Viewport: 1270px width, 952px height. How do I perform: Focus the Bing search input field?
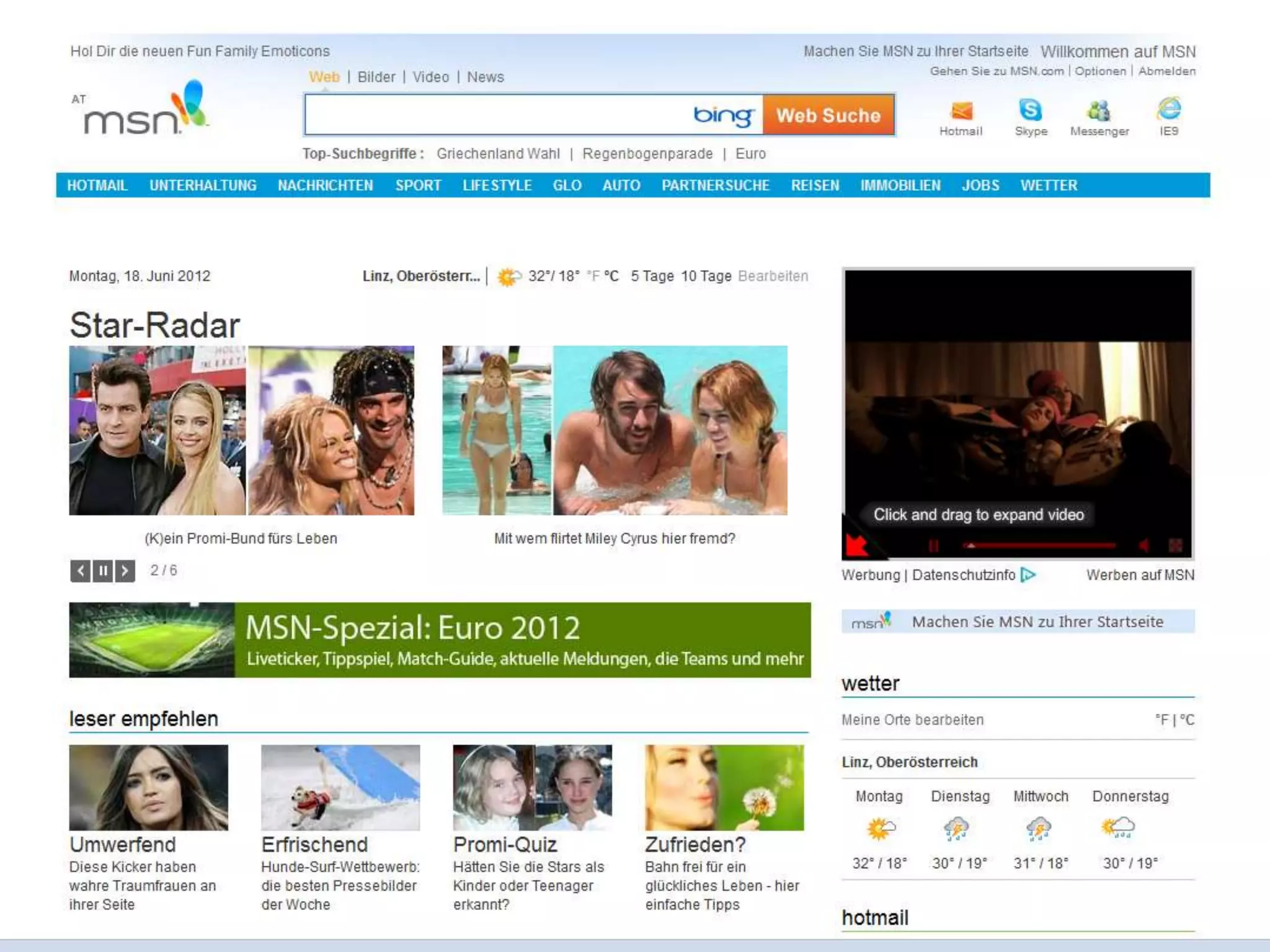496,115
